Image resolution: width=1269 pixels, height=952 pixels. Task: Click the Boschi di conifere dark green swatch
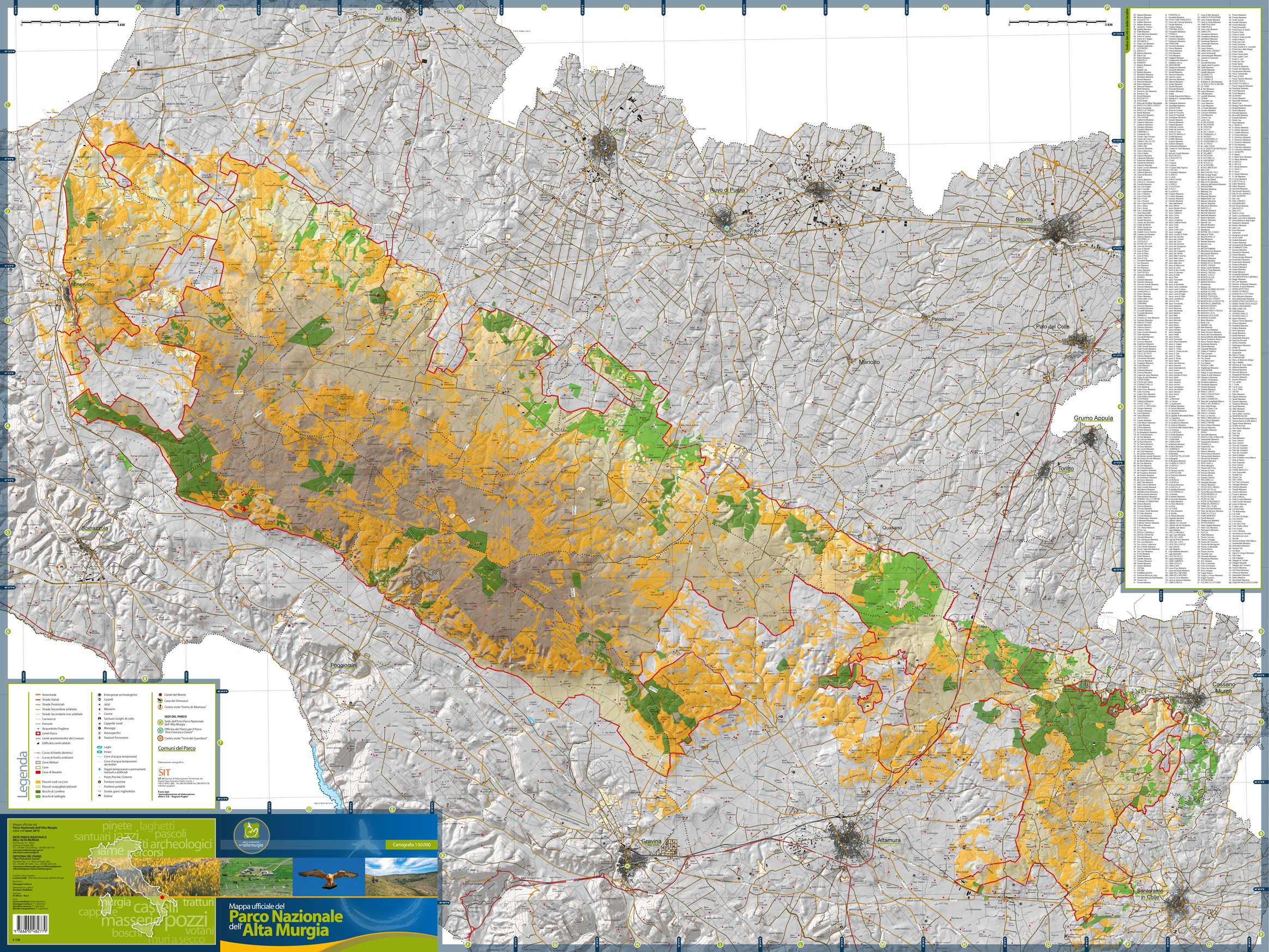click(38, 792)
